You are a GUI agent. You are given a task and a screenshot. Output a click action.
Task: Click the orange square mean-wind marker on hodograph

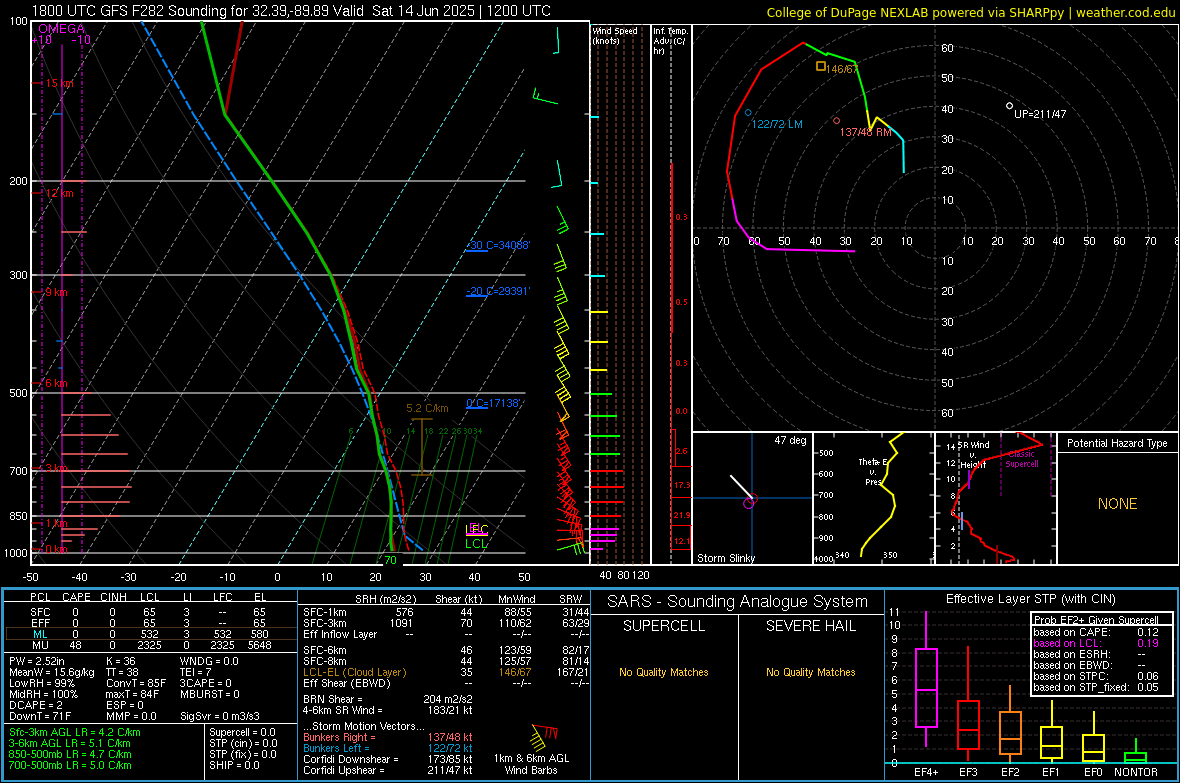pyautogui.click(x=821, y=66)
